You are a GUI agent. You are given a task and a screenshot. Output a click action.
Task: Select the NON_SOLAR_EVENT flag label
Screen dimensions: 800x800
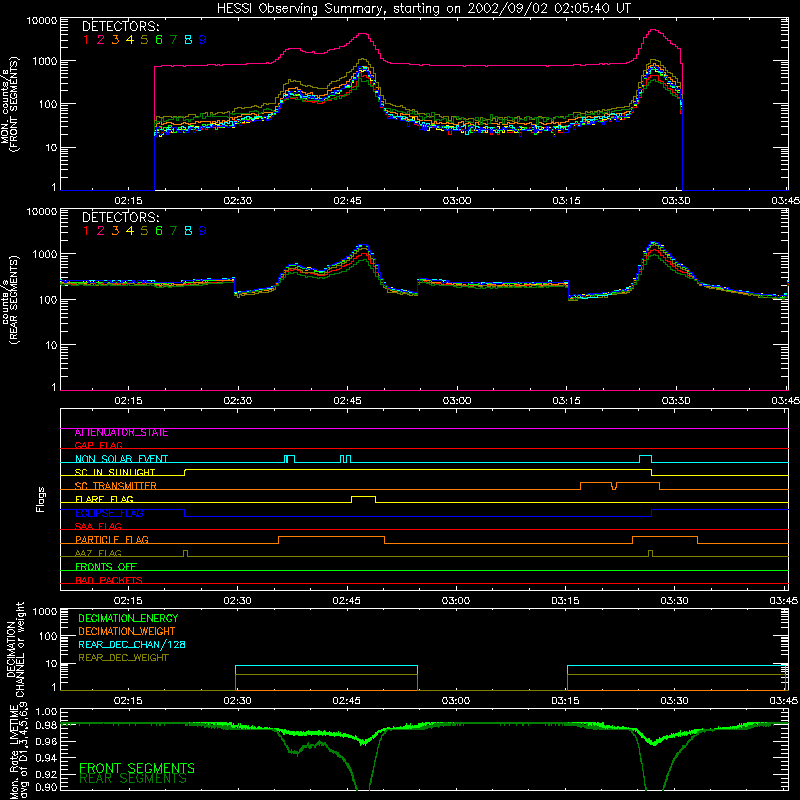pos(121,459)
